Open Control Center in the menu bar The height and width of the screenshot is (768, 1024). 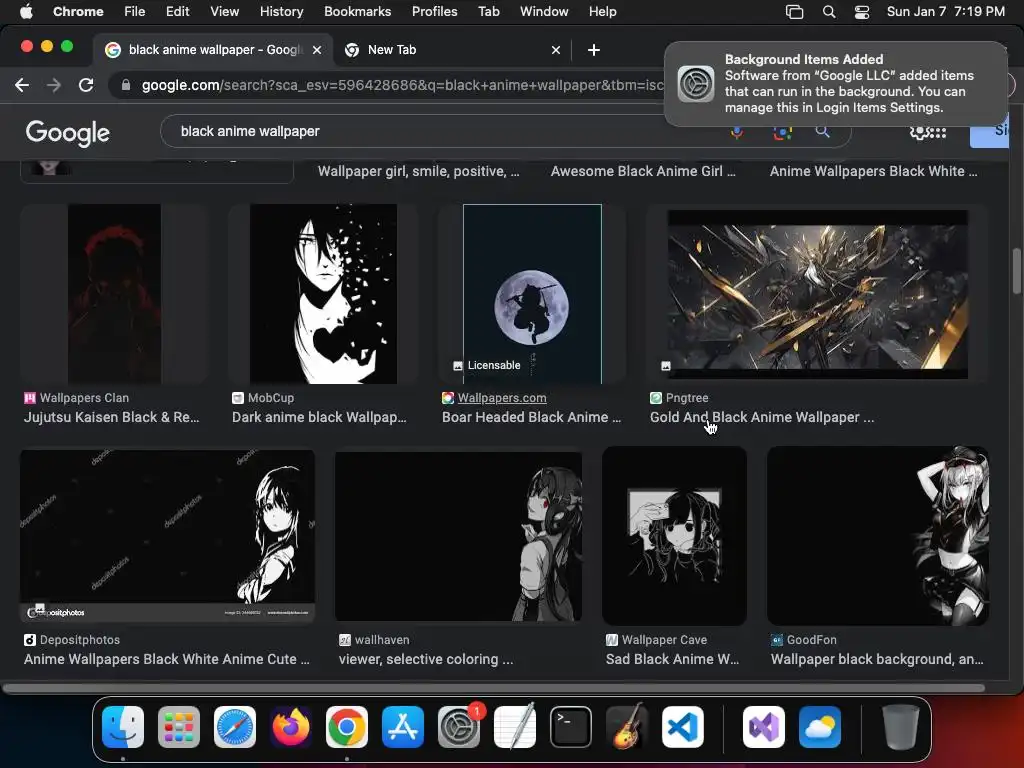(x=862, y=12)
